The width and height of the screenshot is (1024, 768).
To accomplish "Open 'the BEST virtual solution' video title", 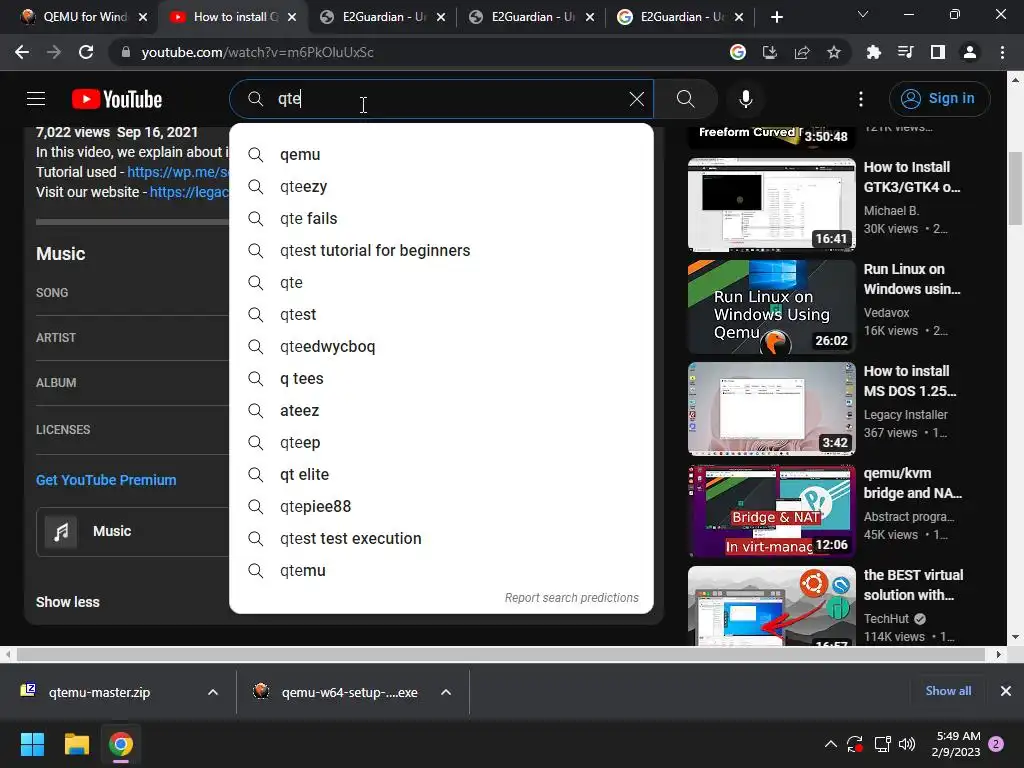I will pyautogui.click(x=913, y=584).
